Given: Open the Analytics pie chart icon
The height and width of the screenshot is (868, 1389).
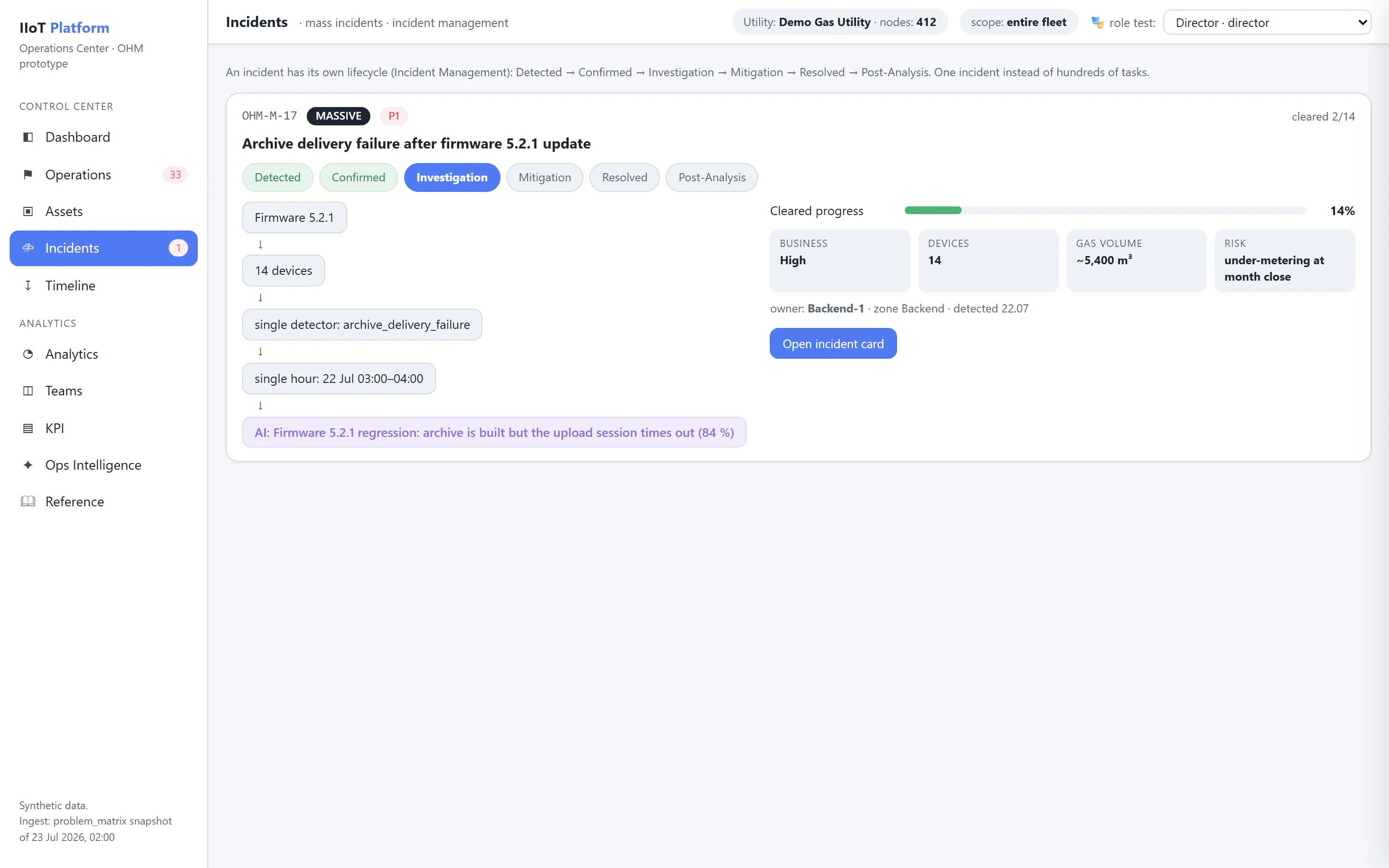Looking at the screenshot, I should pos(27,354).
